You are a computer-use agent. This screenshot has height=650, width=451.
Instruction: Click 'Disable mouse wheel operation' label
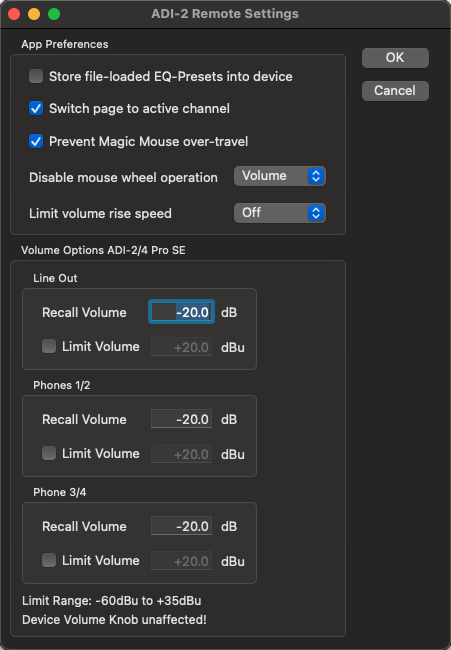123,177
